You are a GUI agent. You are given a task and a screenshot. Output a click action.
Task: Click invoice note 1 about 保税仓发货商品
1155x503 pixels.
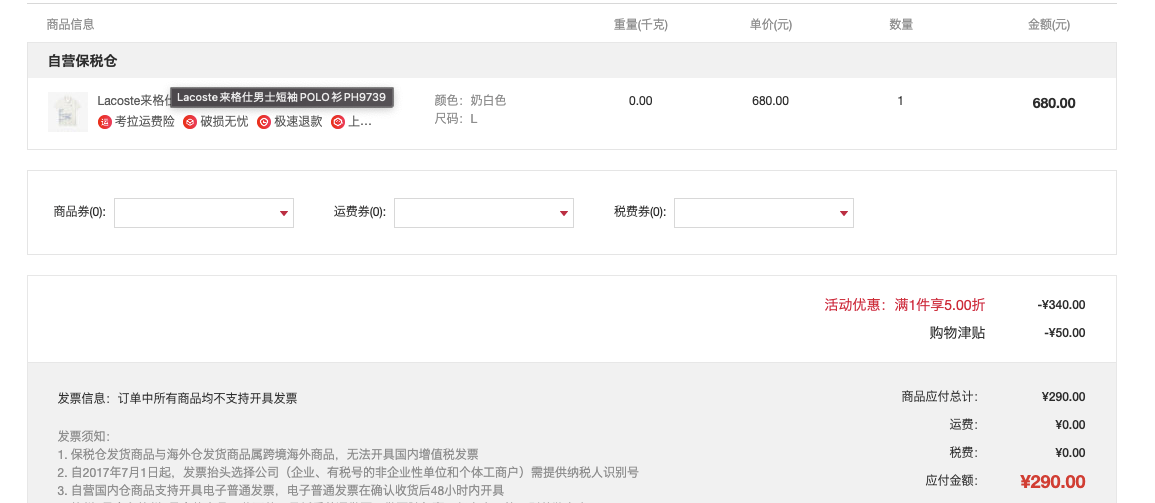click(268, 454)
